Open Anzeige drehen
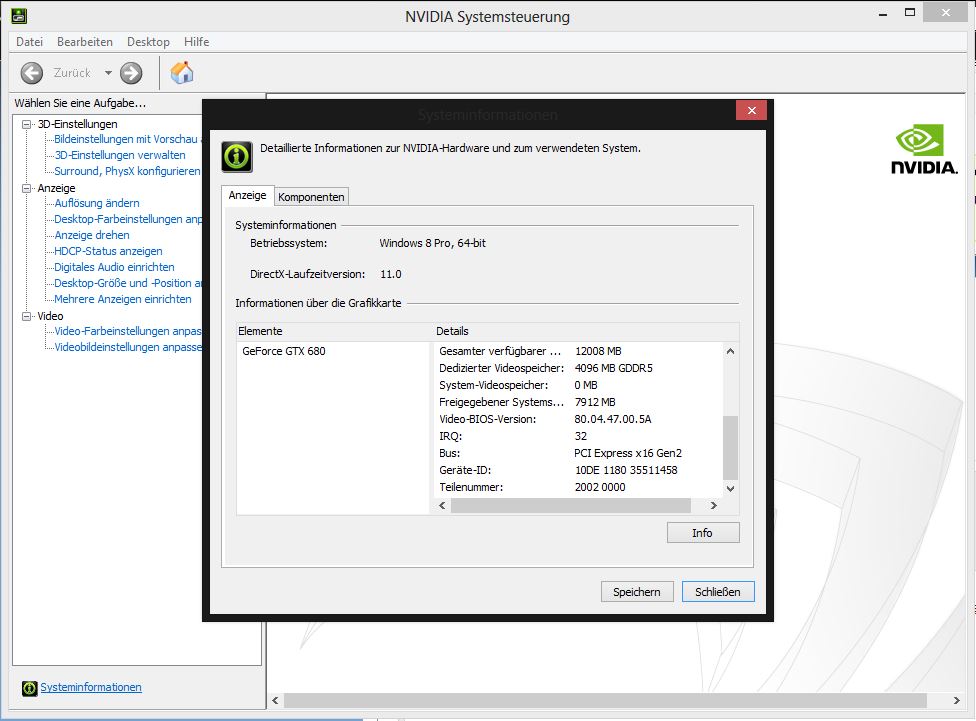 click(92, 235)
